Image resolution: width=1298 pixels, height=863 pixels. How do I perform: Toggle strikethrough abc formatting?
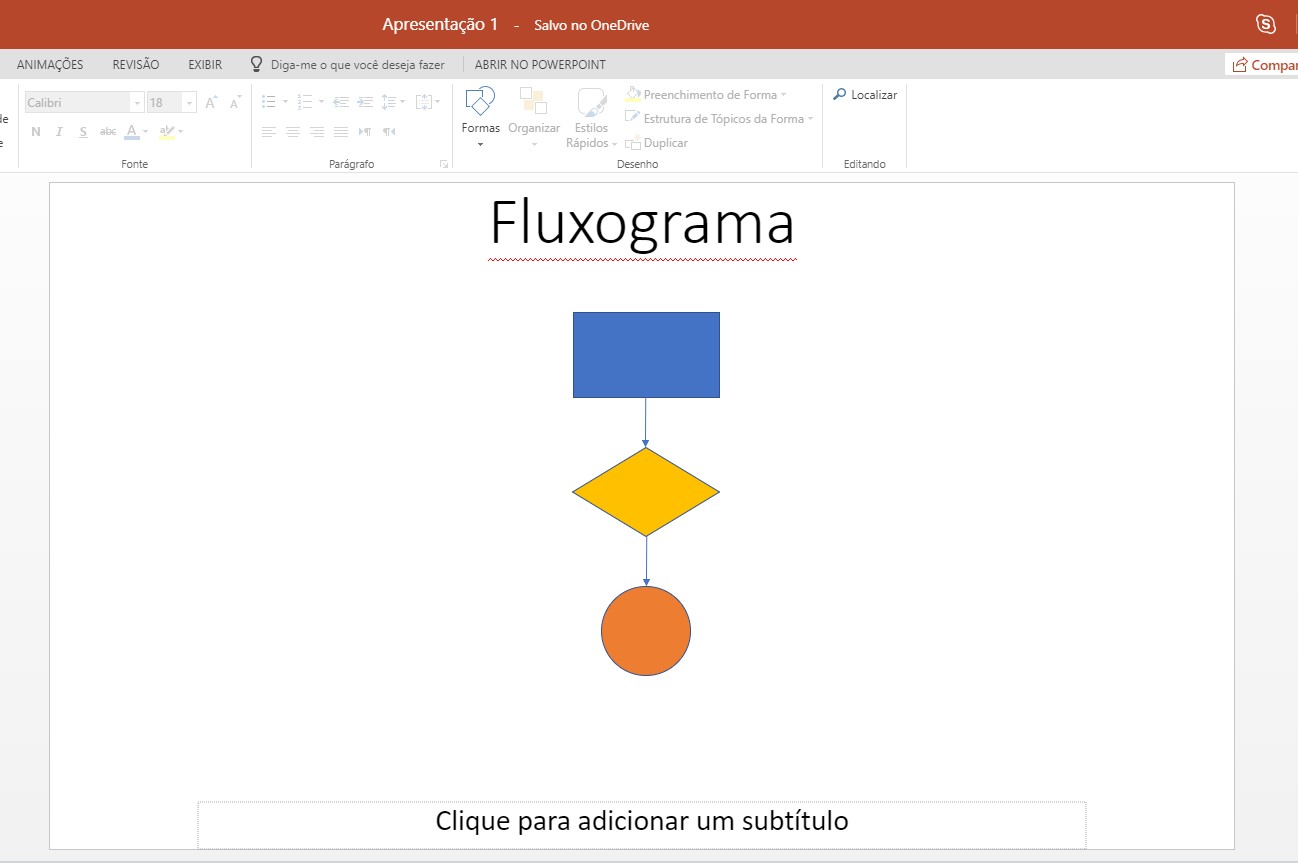pyautogui.click(x=108, y=132)
